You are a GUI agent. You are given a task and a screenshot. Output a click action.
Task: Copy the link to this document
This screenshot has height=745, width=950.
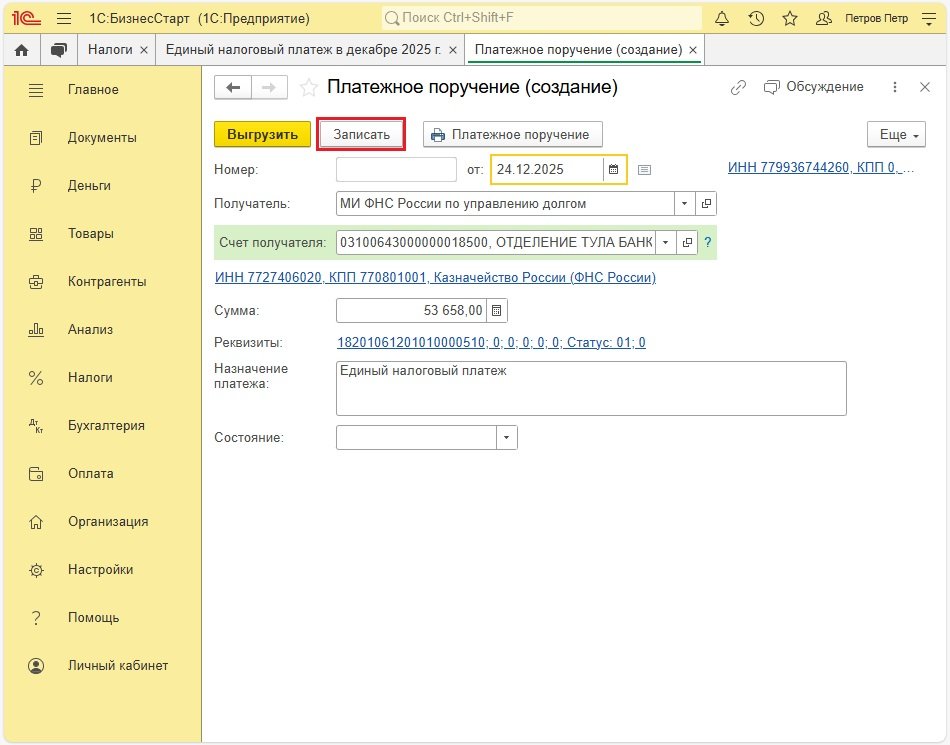(x=738, y=88)
